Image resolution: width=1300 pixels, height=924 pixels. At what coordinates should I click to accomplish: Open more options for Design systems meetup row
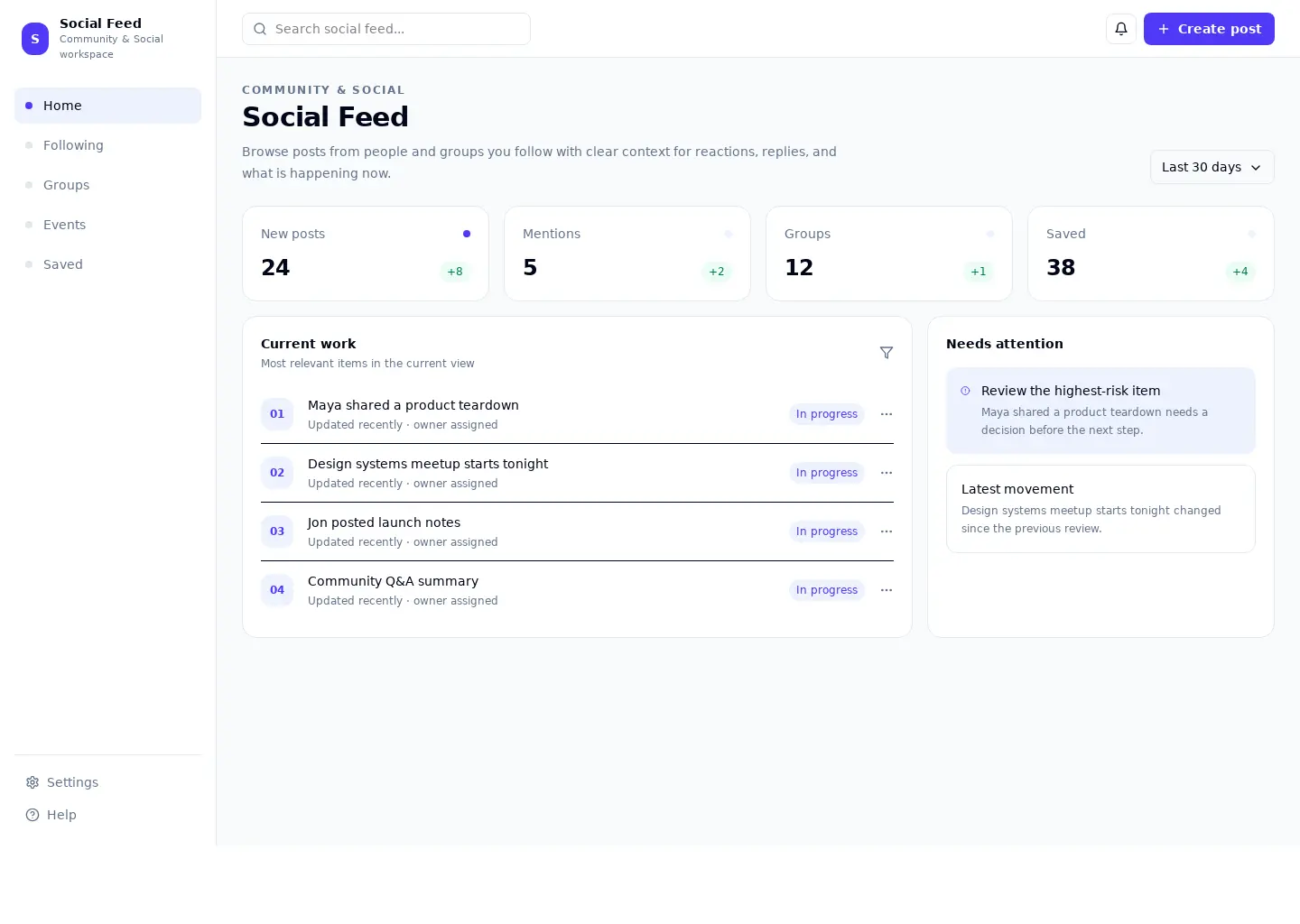click(887, 473)
